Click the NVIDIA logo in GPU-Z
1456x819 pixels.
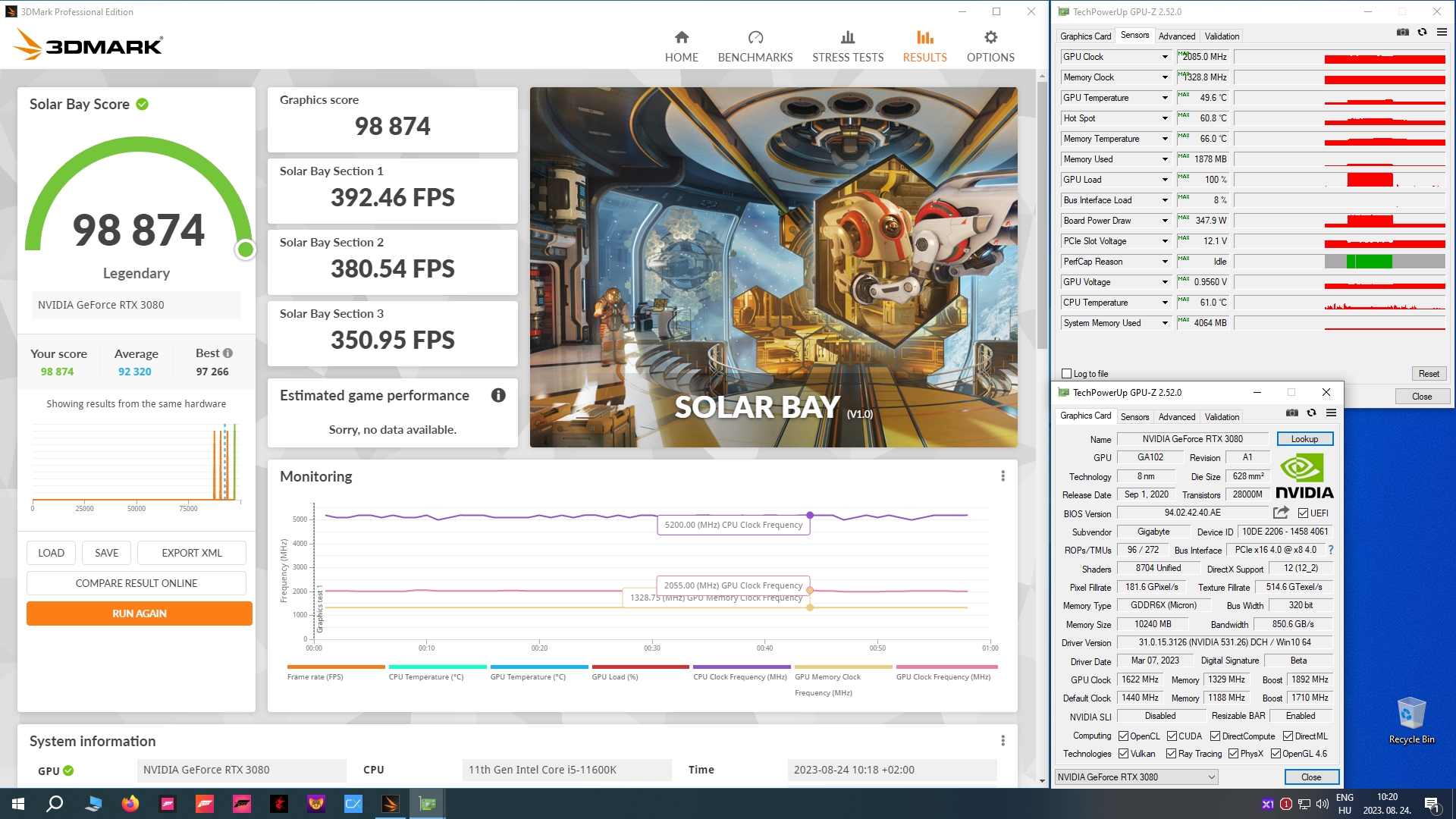(1304, 476)
